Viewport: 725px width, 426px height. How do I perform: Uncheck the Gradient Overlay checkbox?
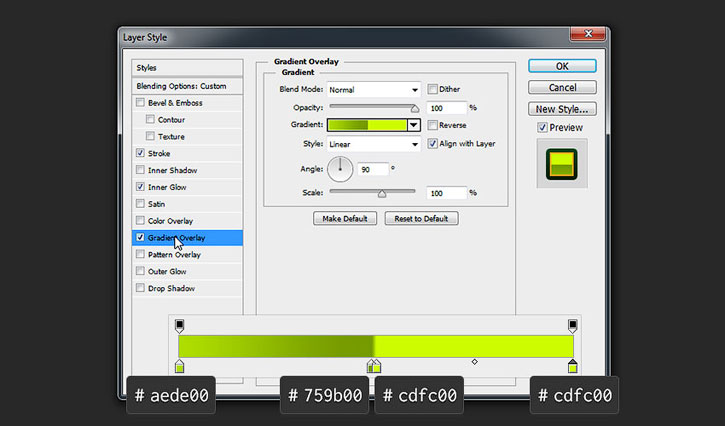[x=140, y=237]
